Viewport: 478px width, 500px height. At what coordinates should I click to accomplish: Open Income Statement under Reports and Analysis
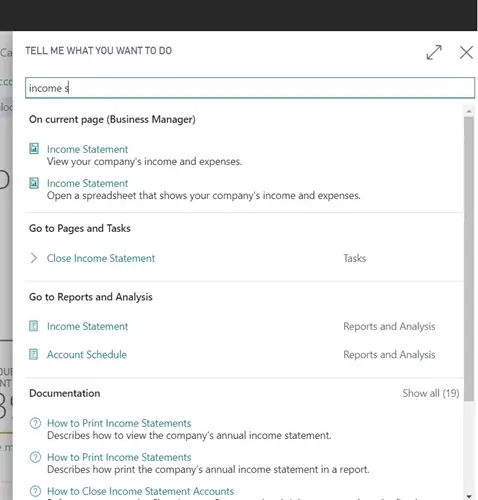point(87,326)
